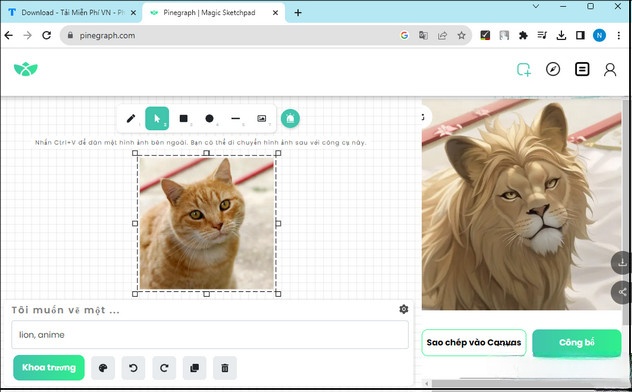Open the browser extensions puzzle icon

(x=523, y=35)
